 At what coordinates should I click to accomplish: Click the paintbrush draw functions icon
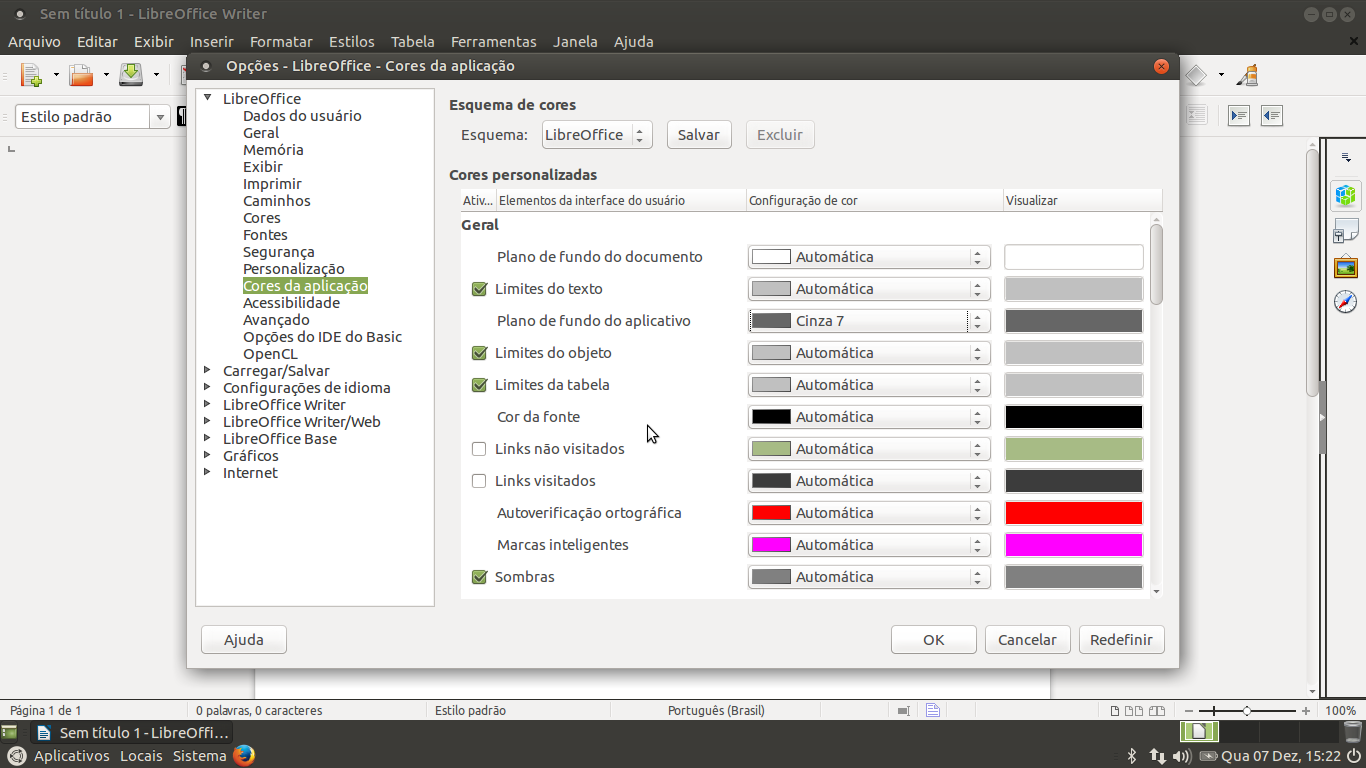(x=1247, y=75)
